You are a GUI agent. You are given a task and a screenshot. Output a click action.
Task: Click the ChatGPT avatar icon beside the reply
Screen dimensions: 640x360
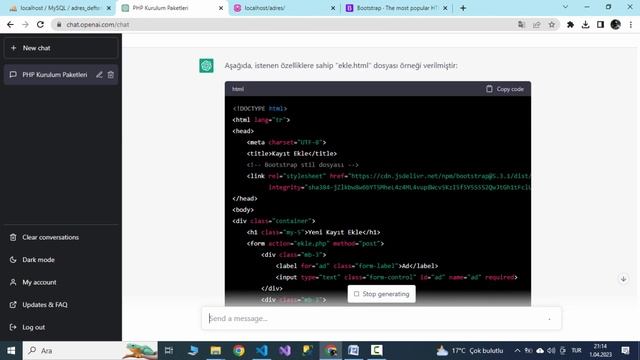point(206,66)
